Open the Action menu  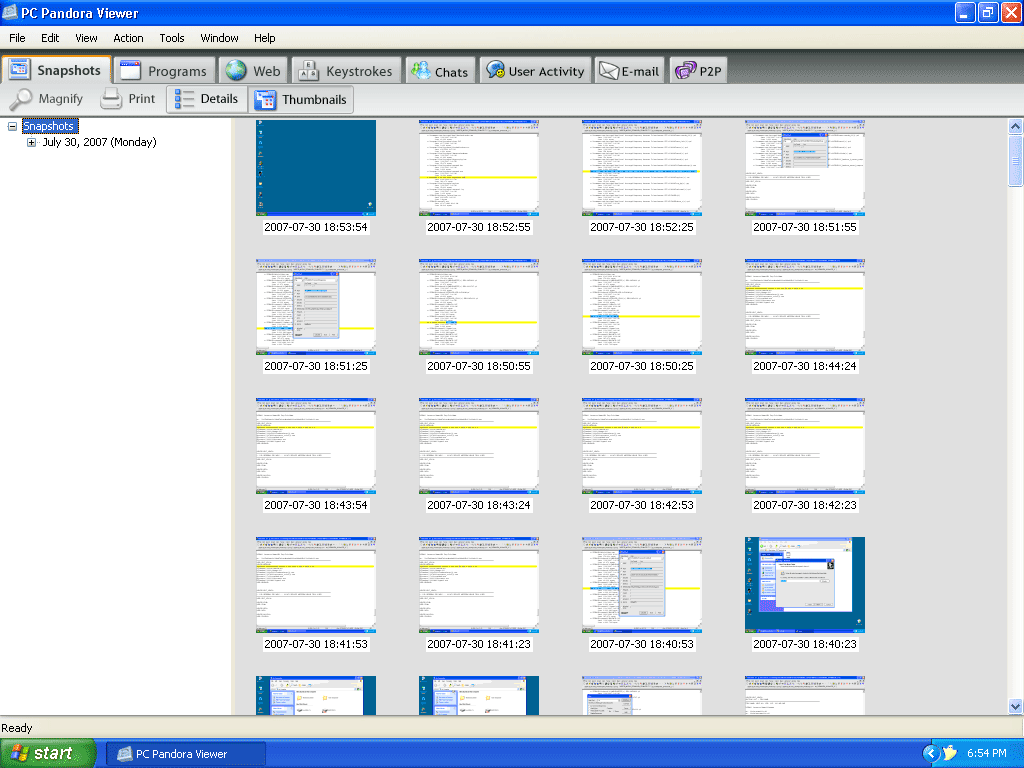click(x=128, y=38)
